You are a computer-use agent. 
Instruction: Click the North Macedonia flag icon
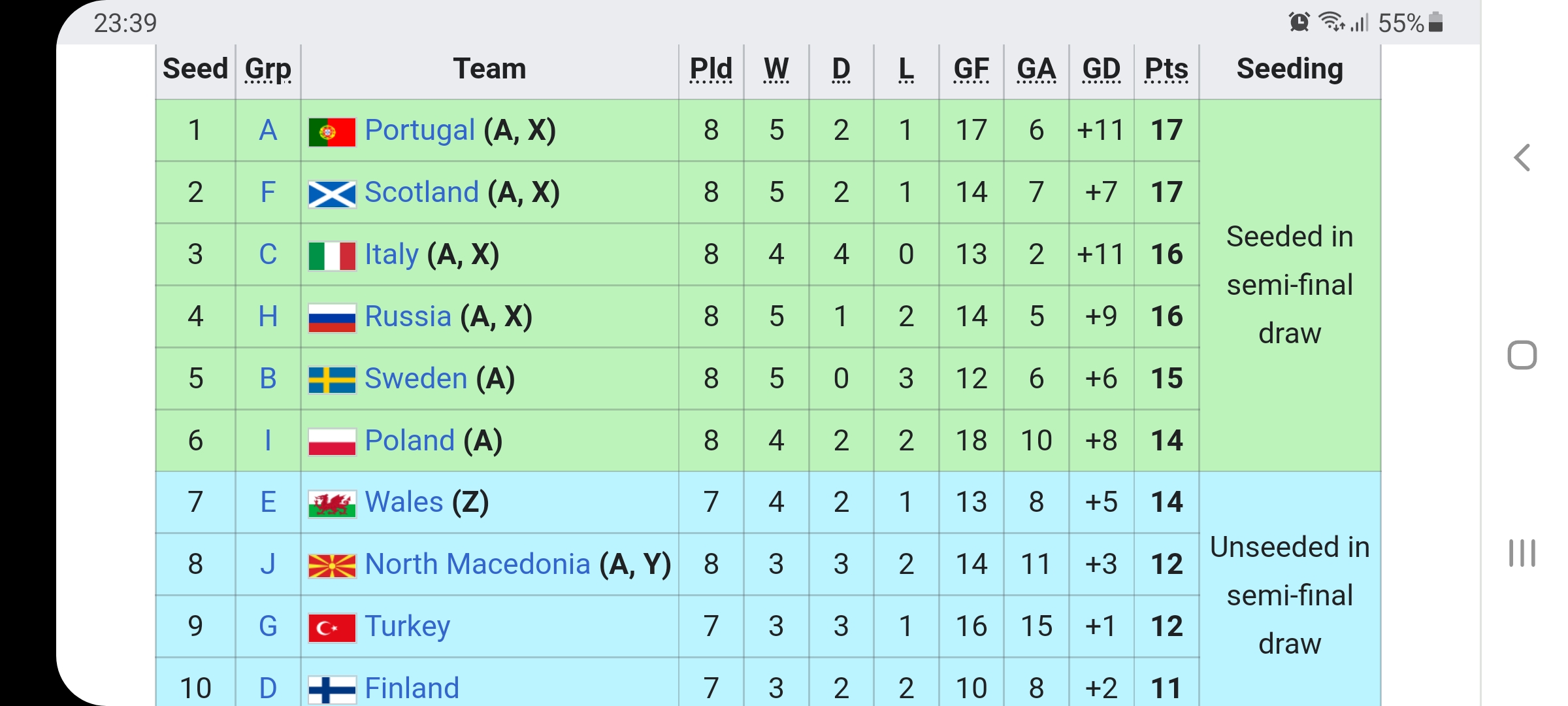332,565
